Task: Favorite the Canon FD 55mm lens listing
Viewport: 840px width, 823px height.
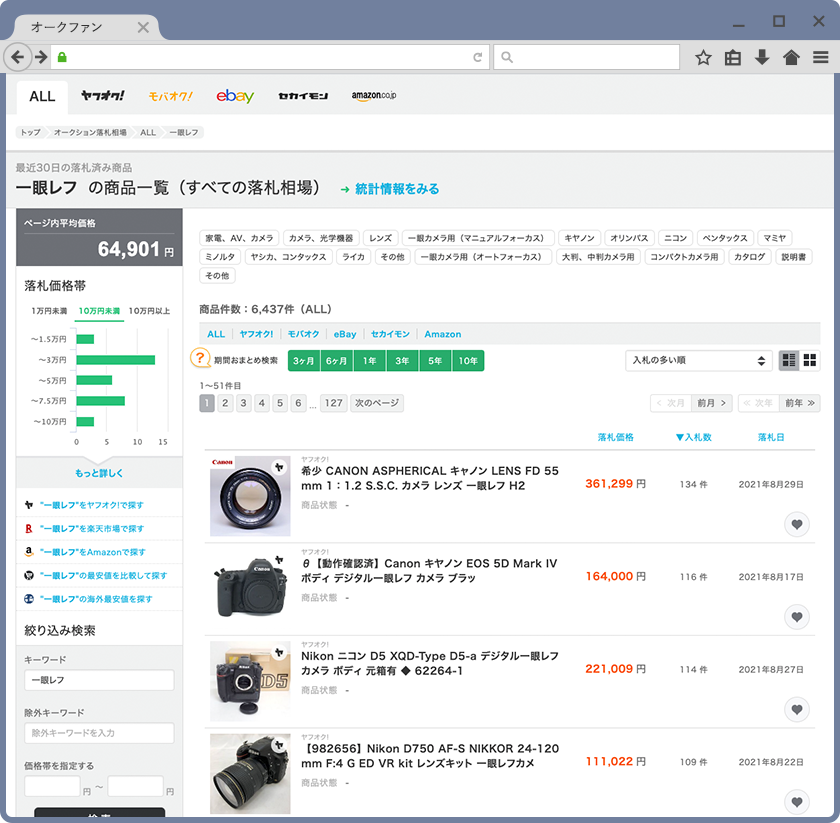Action: pos(796,524)
